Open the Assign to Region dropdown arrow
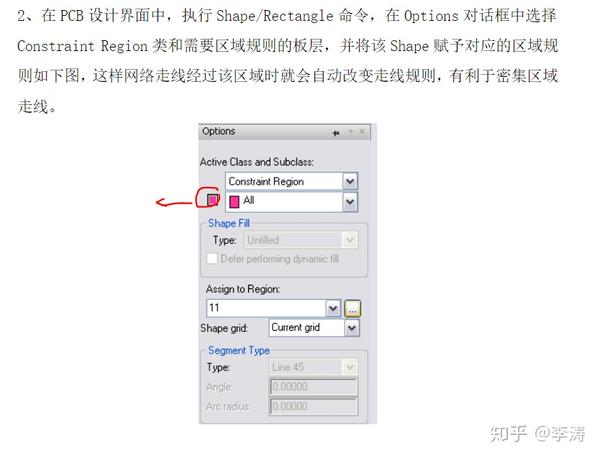This screenshot has width=600, height=458. (x=333, y=308)
